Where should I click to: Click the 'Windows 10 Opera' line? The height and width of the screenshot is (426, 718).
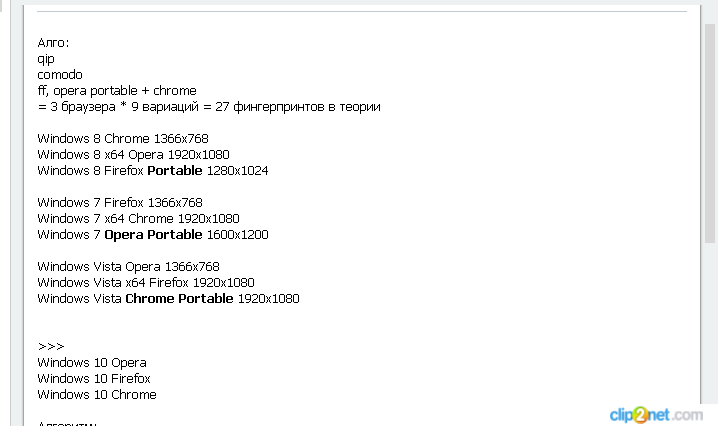pyautogui.click(x=92, y=362)
